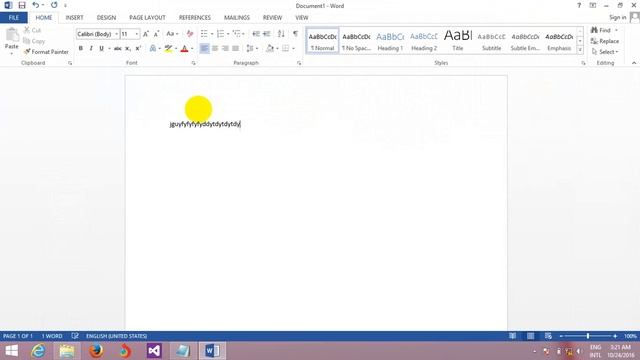640x360 pixels.
Task: Click Decrease Indent icon
Action: coord(256,34)
